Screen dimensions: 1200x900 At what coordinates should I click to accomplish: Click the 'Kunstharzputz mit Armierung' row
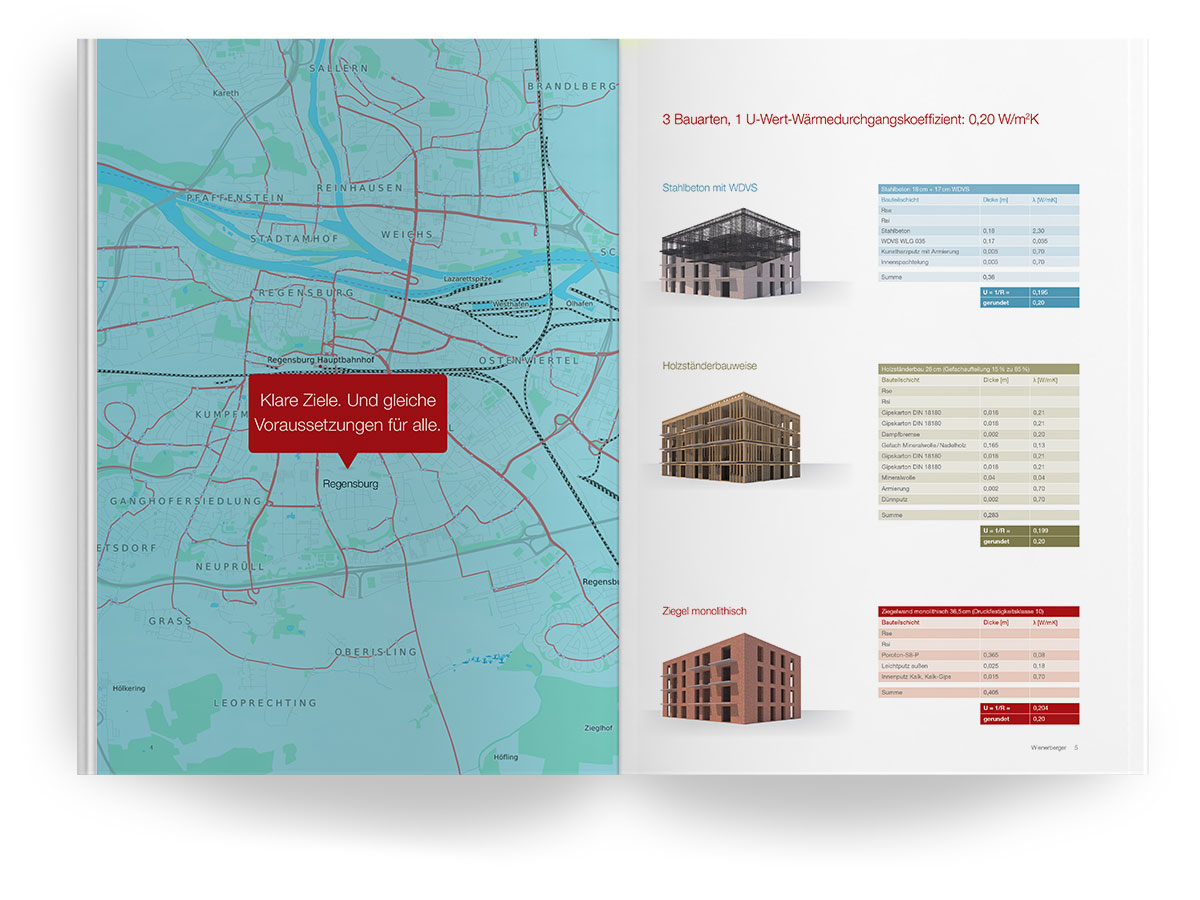[979, 251]
